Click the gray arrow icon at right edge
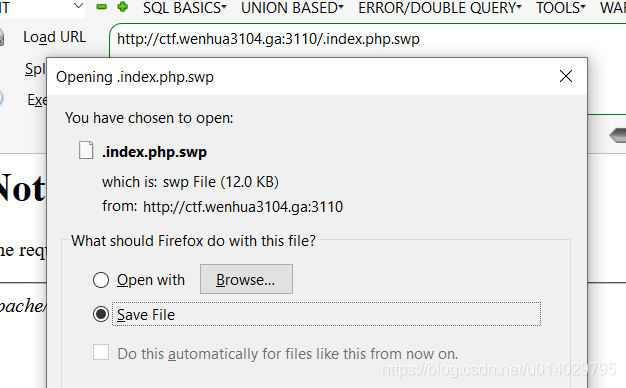Image resolution: width=626 pixels, height=388 pixels. (x=618, y=136)
